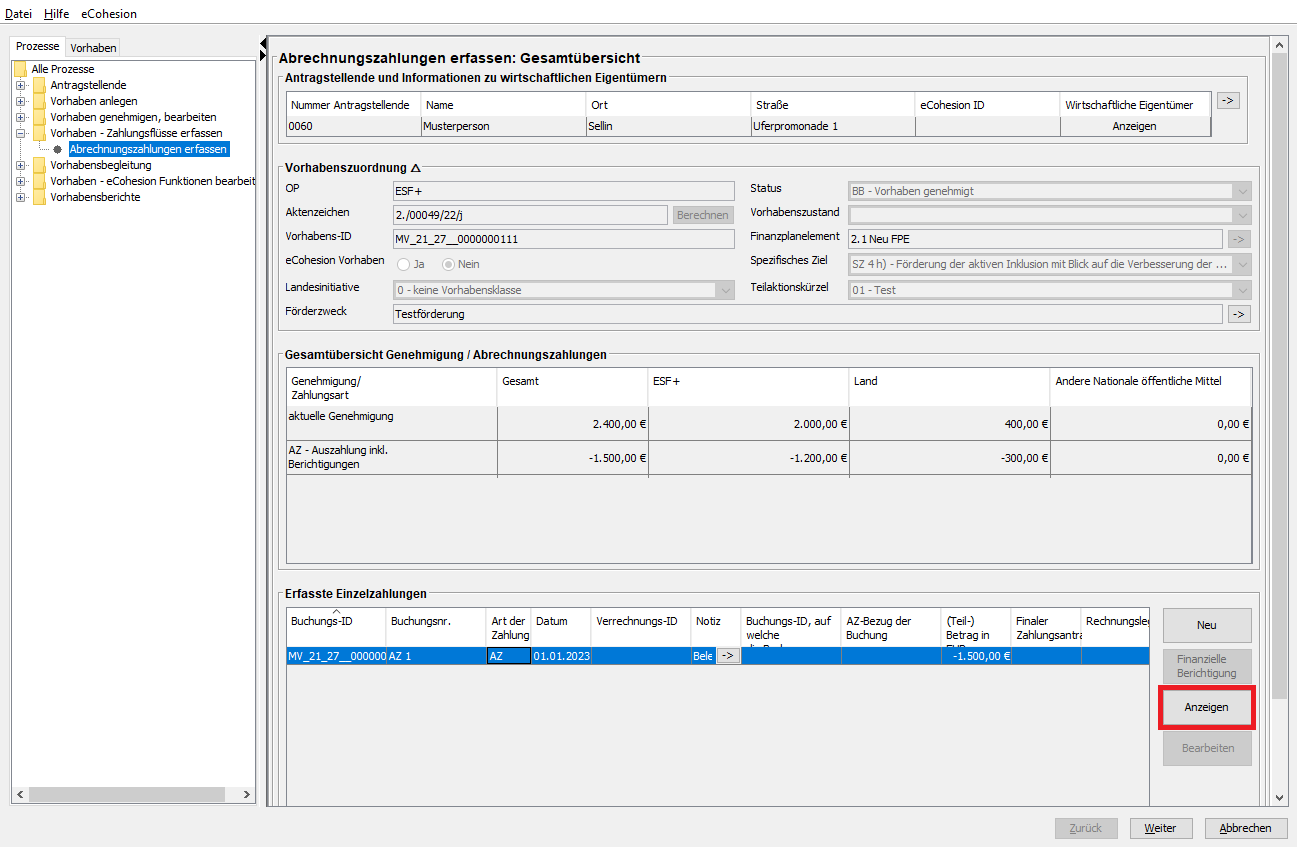Click the arrow button beside Wirtschaftliche Eigentümer
Image resolution: width=1297 pixels, height=847 pixels.
click(1228, 101)
